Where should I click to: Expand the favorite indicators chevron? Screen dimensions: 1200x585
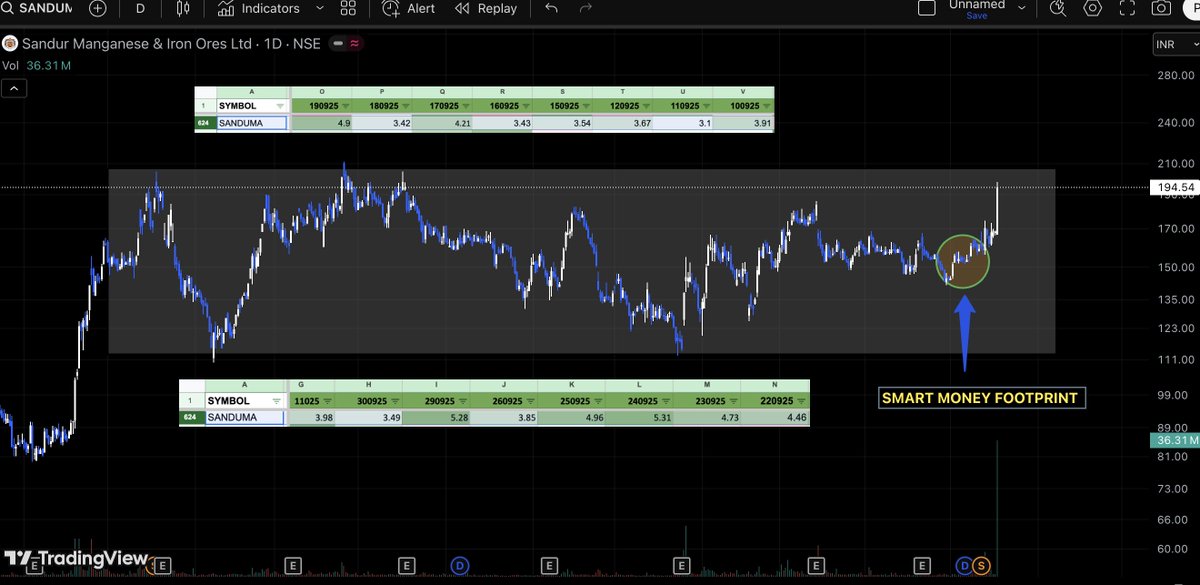point(320,8)
